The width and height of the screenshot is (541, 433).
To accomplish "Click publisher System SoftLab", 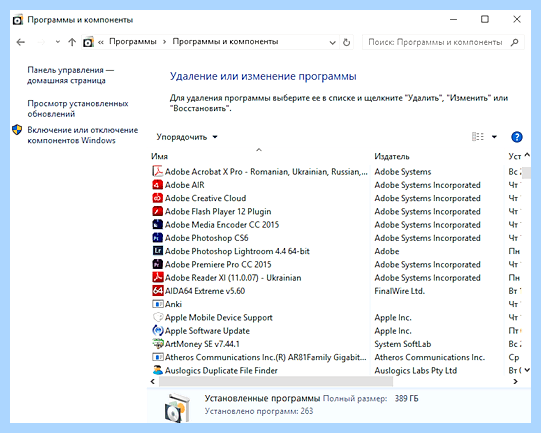I will (x=403, y=344).
